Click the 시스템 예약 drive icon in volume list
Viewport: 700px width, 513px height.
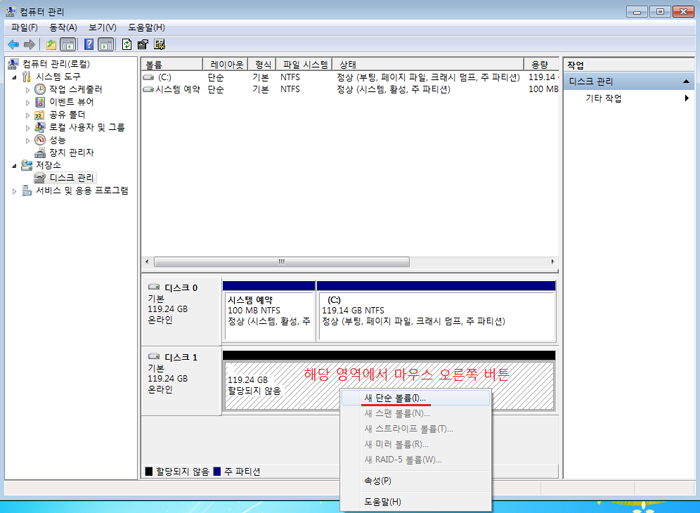148,90
